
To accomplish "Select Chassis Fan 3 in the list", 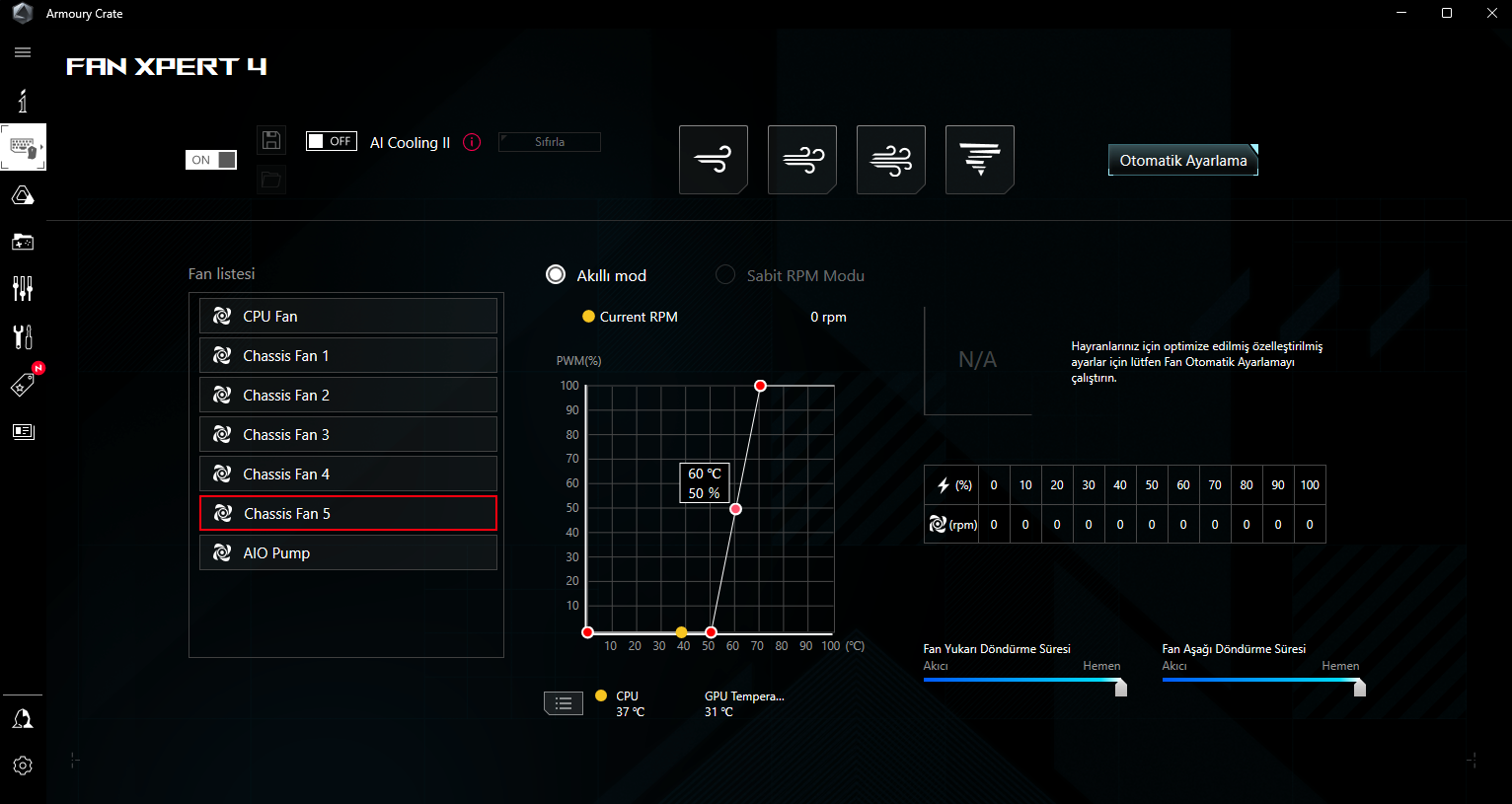I will tap(348, 434).
